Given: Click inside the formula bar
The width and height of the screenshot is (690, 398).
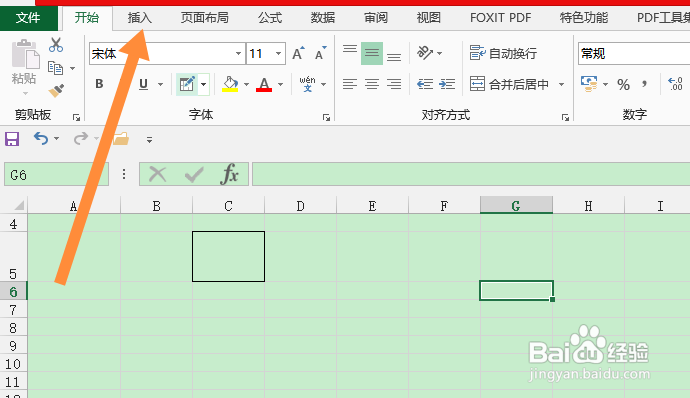Looking at the screenshot, I should pos(471,174).
